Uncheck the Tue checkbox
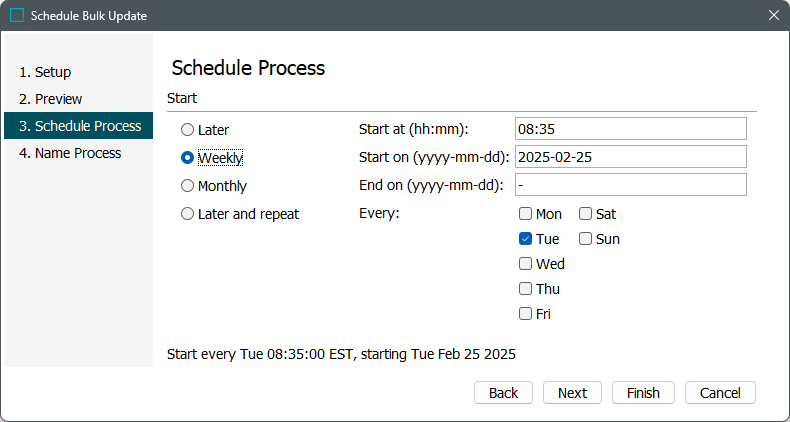The height and width of the screenshot is (422, 790). pyautogui.click(x=525, y=239)
